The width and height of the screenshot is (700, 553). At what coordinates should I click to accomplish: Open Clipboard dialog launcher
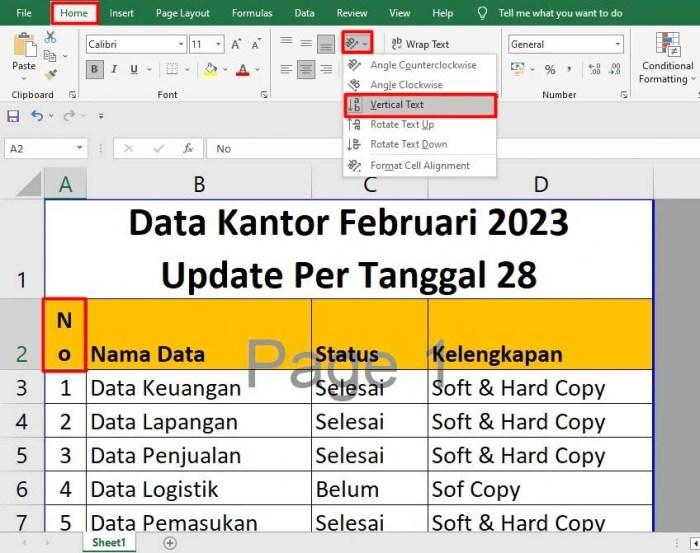[x=72, y=95]
